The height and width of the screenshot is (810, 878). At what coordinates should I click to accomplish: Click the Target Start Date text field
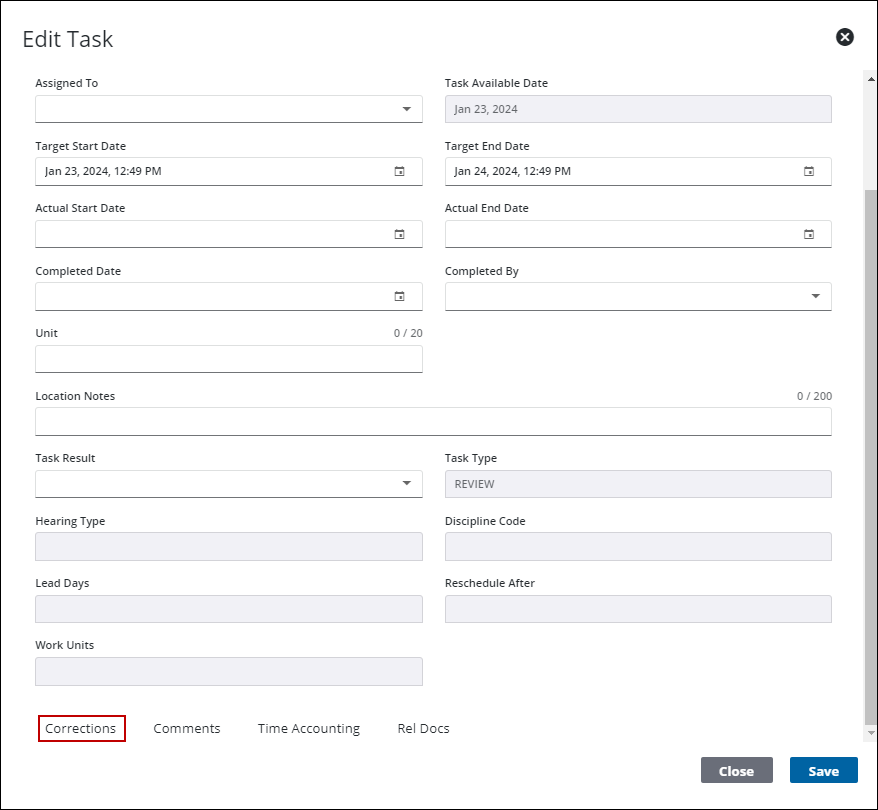click(x=210, y=172)
